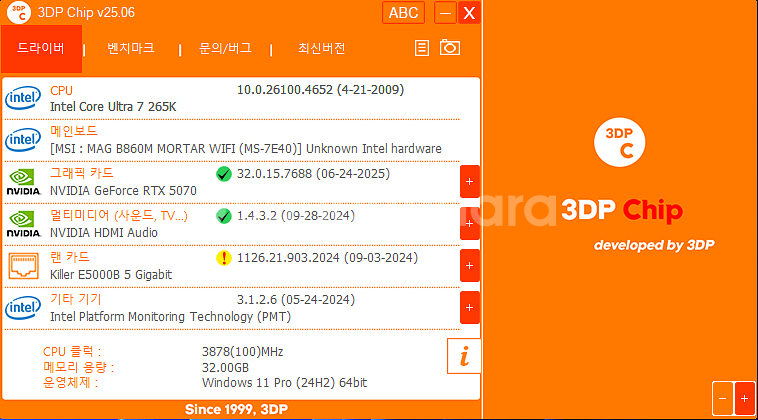Click LAN driver version 1126.21.903.2024

(327, 258)
